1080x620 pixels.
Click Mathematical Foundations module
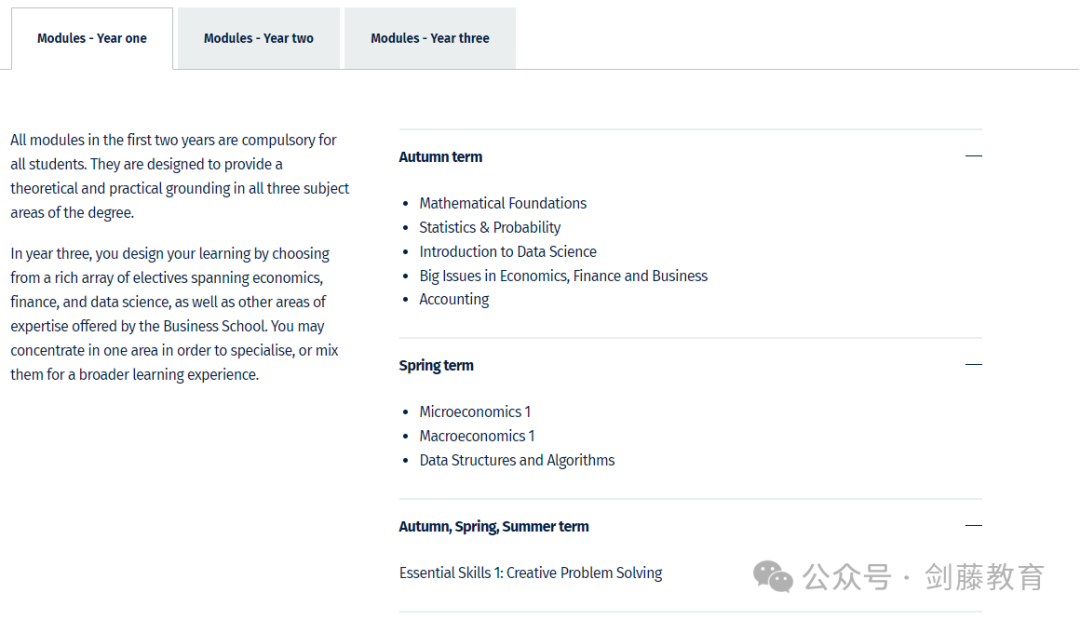pyautogui.click(x=503, y=203)
